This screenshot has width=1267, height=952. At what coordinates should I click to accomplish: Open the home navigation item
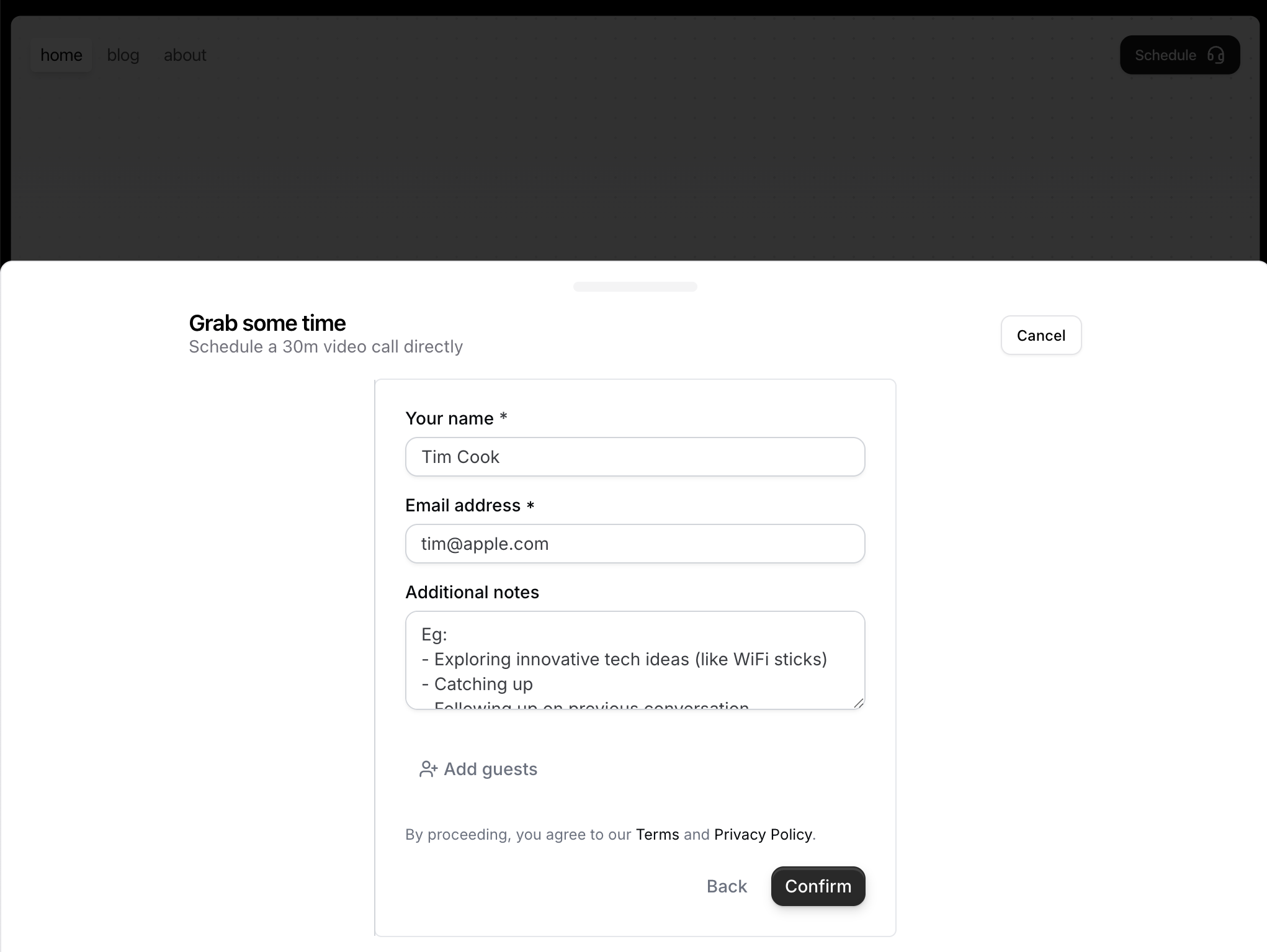[x=61, y=55]
